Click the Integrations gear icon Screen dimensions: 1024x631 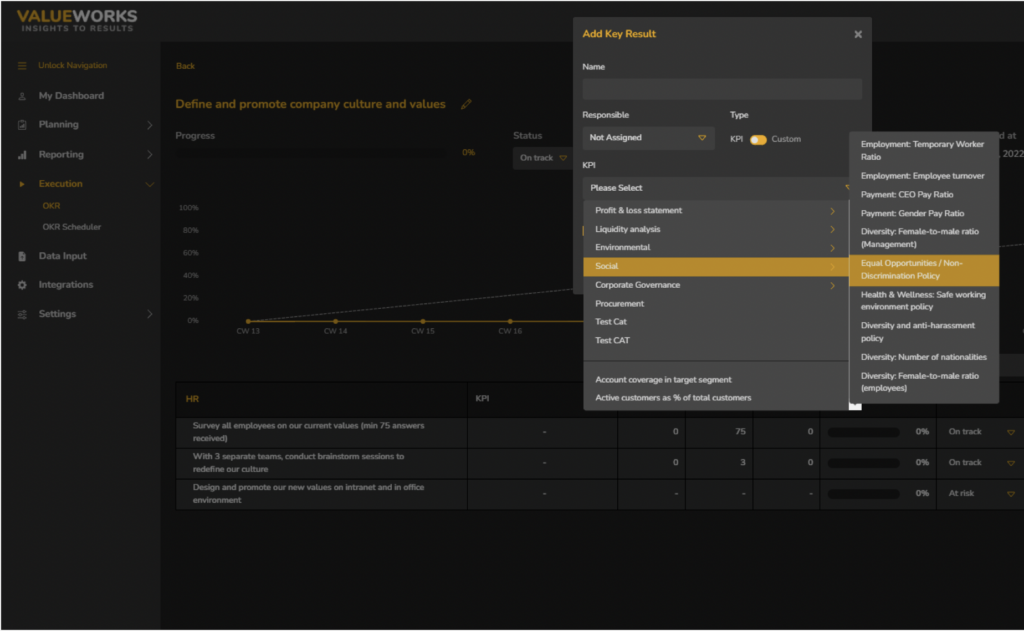22,285
